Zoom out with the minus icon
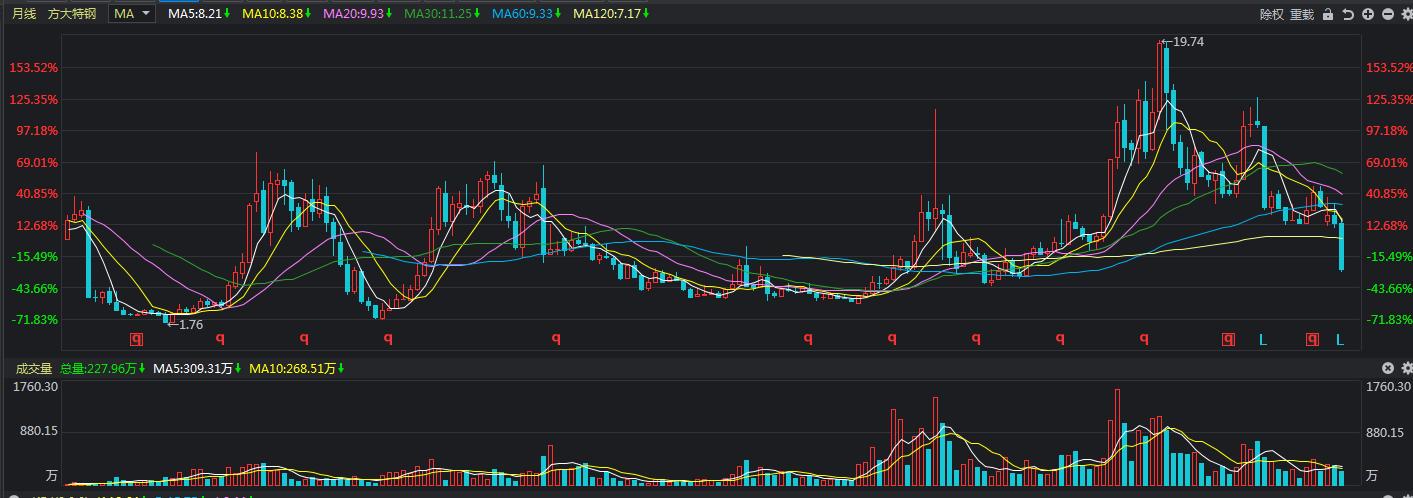Viewport: 1413px width, 498px height. [x=1388, y=14]
